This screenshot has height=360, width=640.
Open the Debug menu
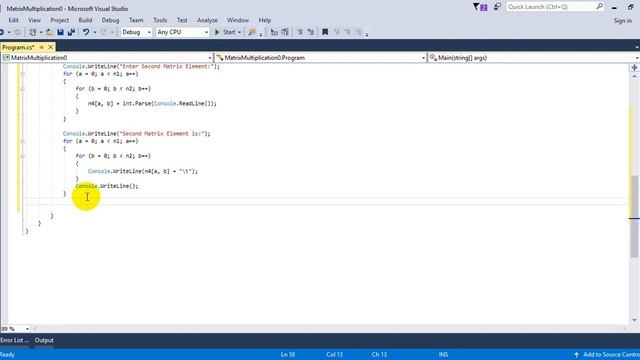coord(110,20)
